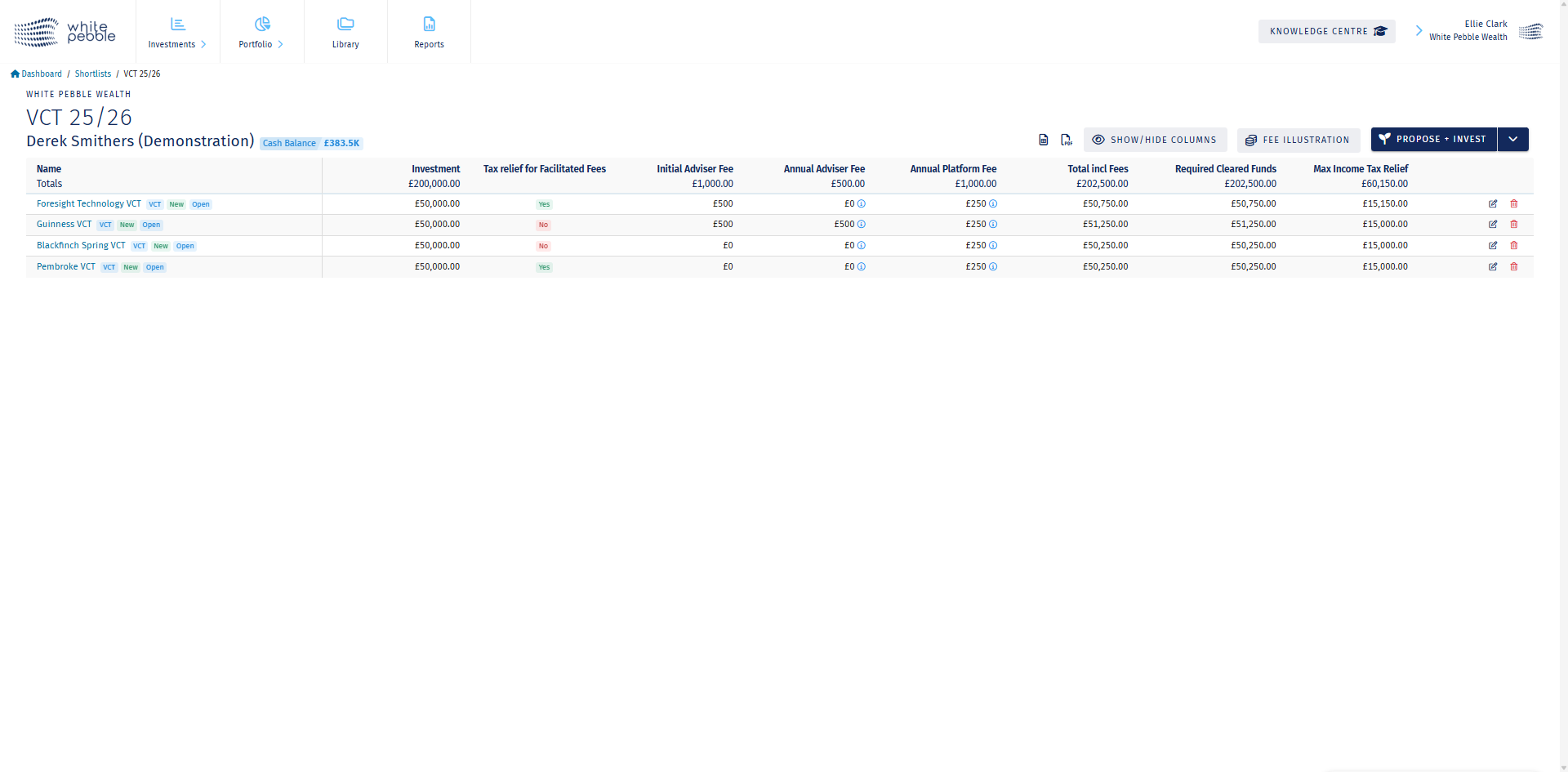Open the Library section
The height and width of the screenshot is (772, 1568).
(x=345, y=32)
